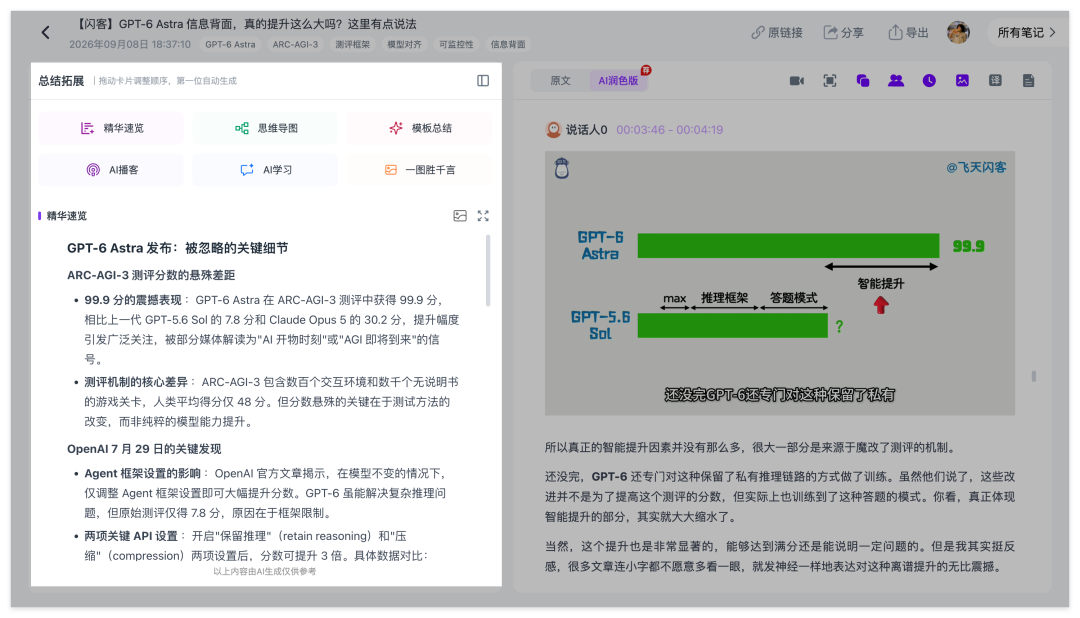Viewport: 1080px width, 618px height.
Task: Open the 思维导图 card
Action: (x=265, y=128)
